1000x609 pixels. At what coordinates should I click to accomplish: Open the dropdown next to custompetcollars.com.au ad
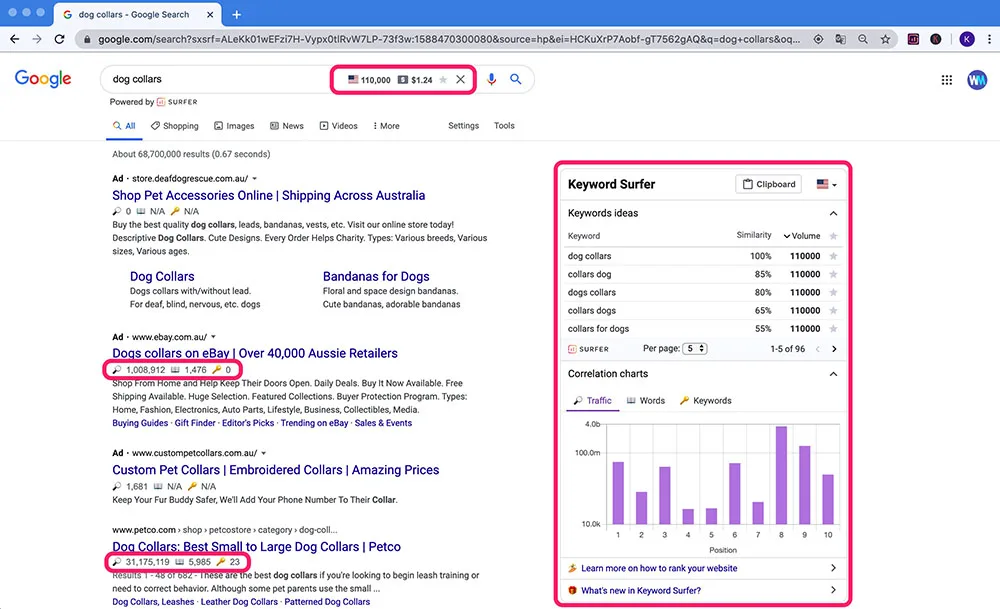pos(263,453)
